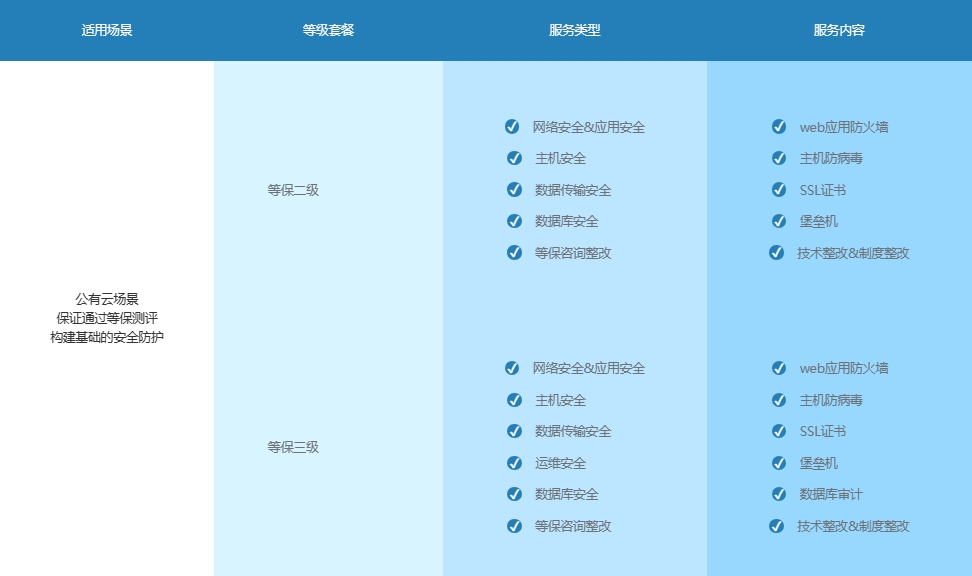The image size is (972, 576).
Task: Click checkmark next to 等保二级 web应用防火墙
Action: pos(779,127)
